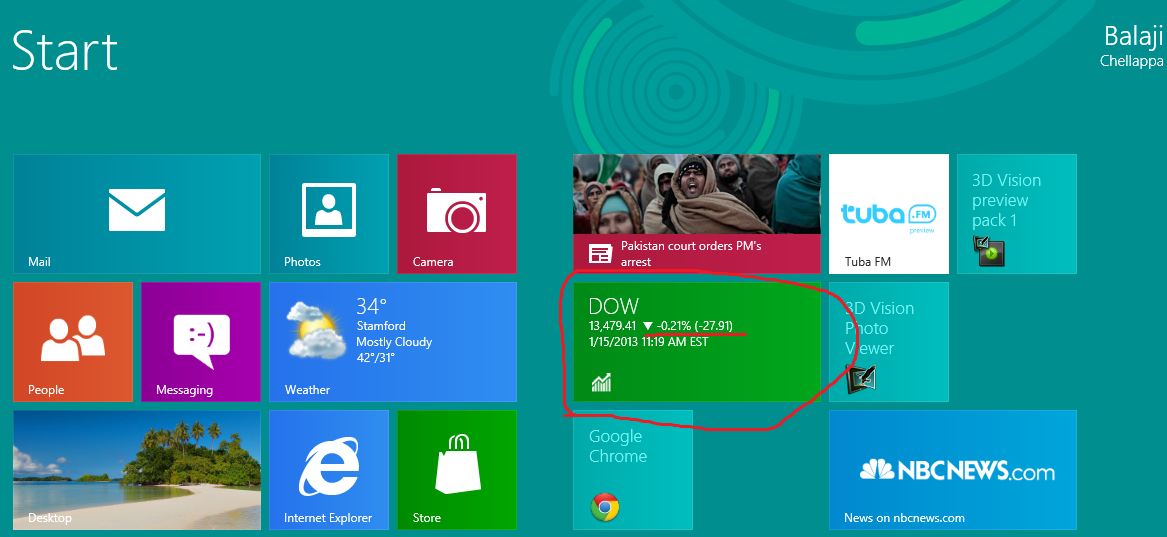Open the news tile about Pakistan court
The height and width of the screenshot is (537, 1167).
(697, 213)
